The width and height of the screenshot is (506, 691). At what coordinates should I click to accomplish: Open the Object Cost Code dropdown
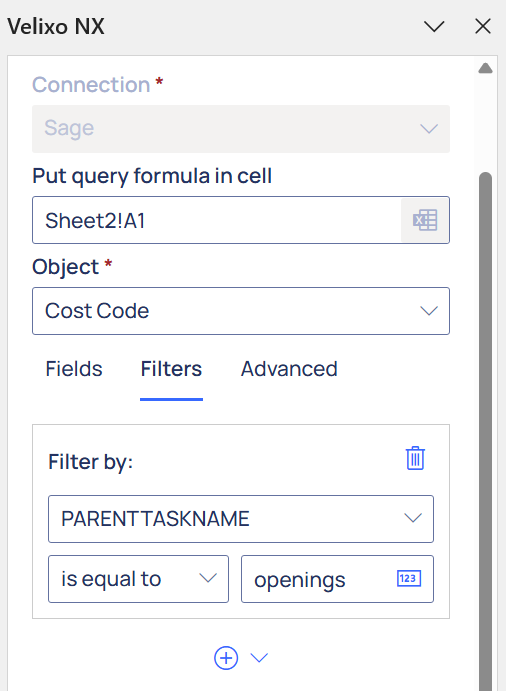(241, 311)
